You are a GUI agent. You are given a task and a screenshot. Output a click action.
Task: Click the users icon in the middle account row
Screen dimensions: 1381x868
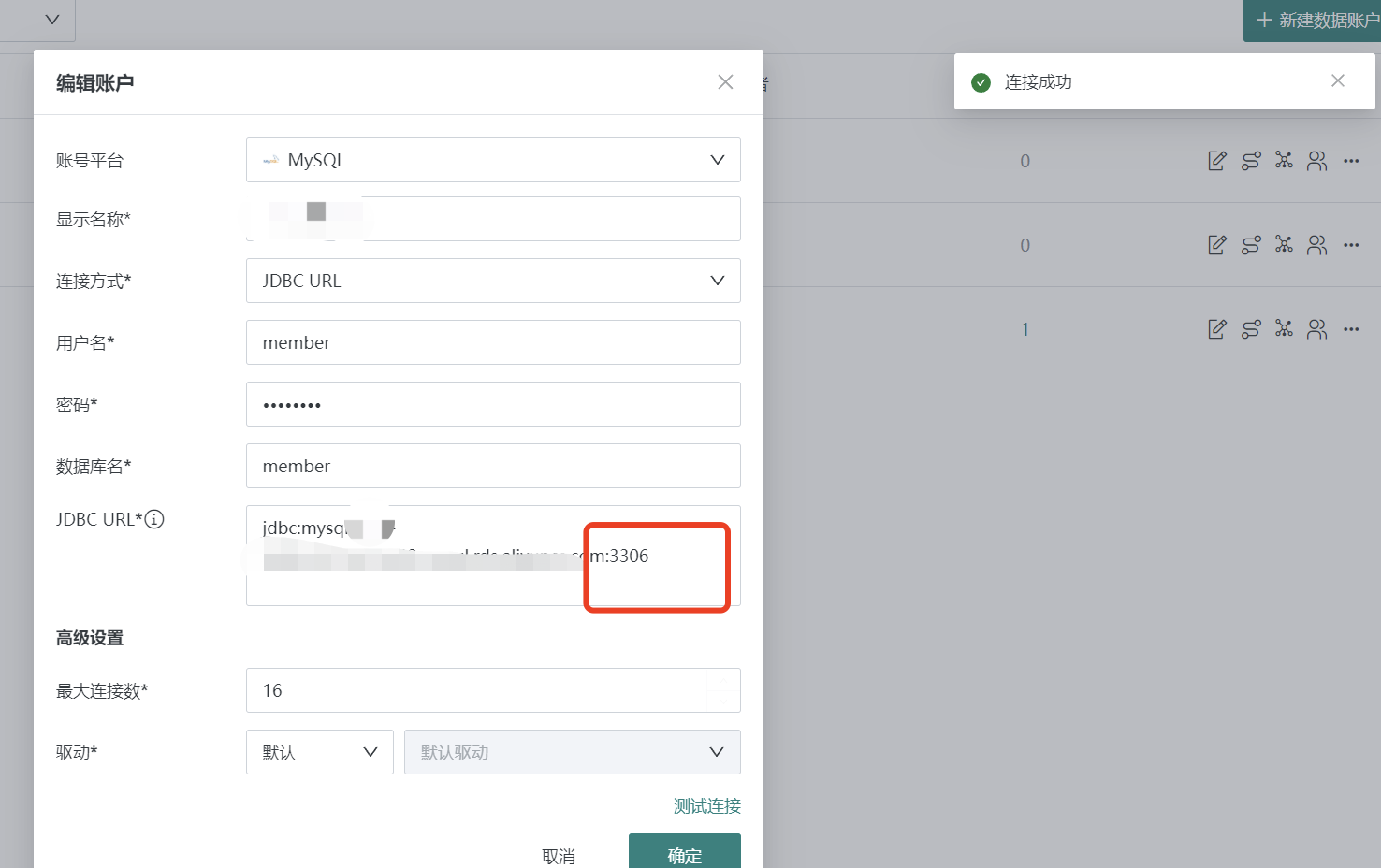pos(1316,245)
